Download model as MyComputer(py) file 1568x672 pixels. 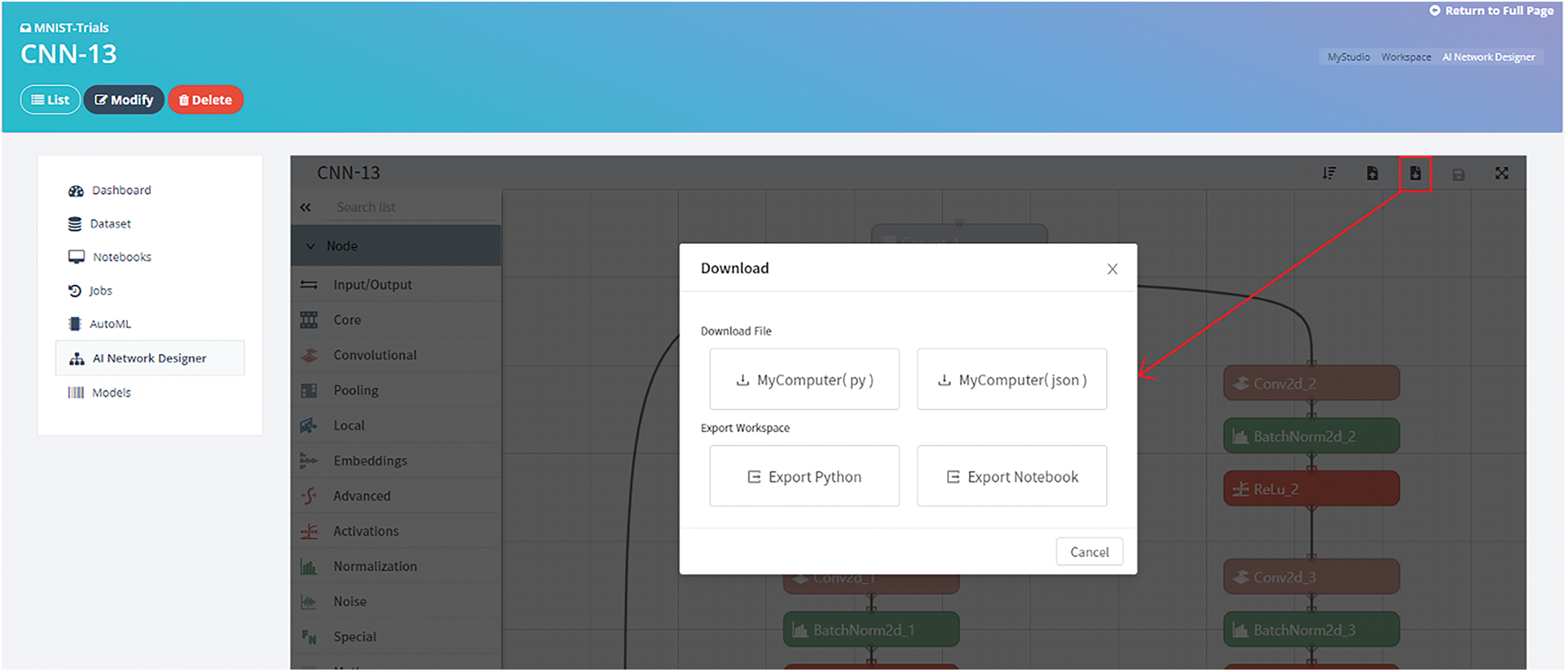(x=804, y=380)
